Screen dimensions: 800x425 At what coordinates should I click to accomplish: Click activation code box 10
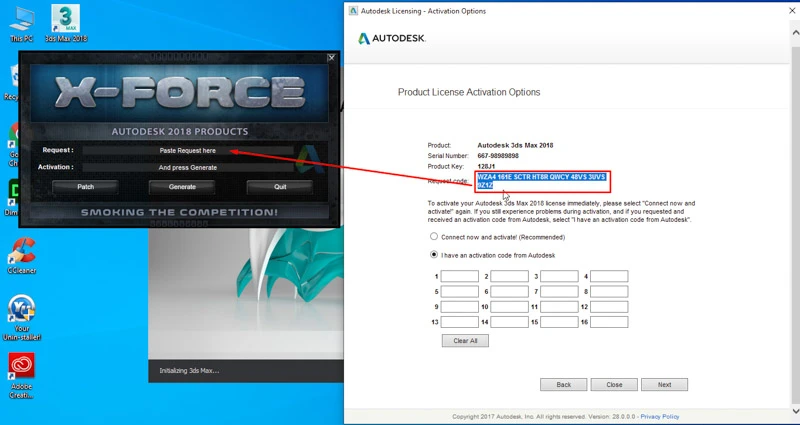(x=510, y=307)
